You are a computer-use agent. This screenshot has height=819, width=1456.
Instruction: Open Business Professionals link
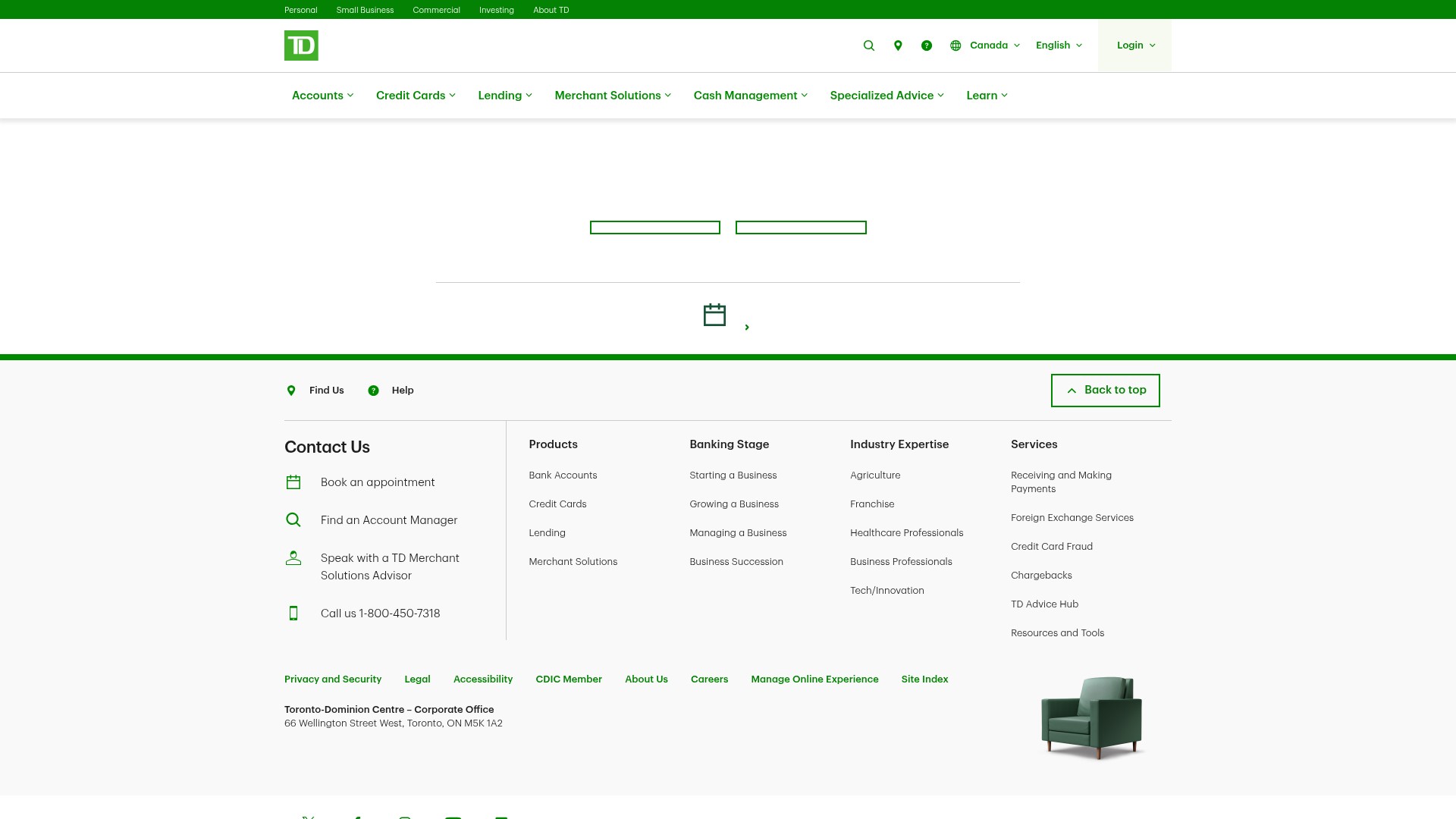[901, 562]
